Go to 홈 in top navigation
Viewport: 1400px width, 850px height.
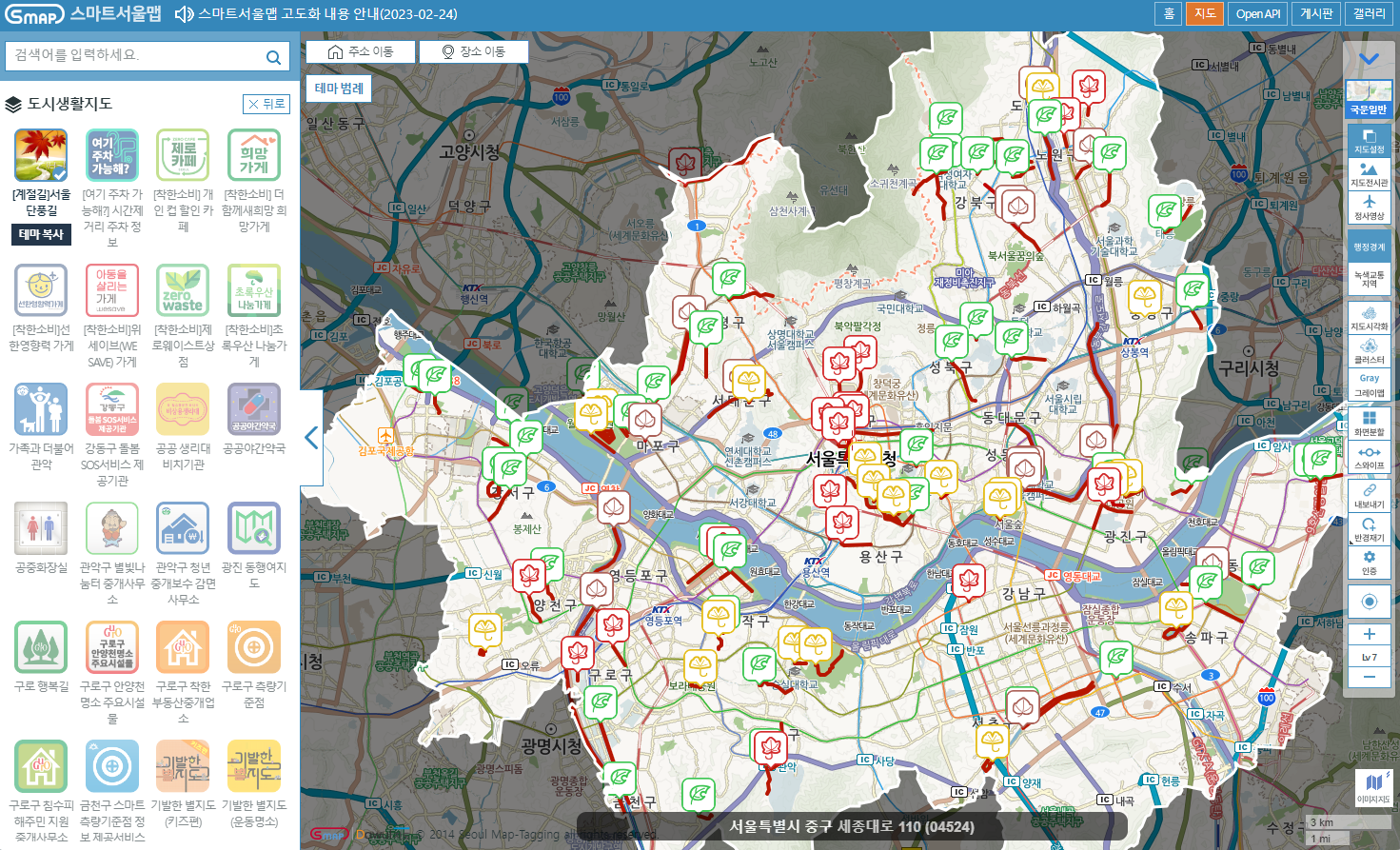(x=1169, y=14)
